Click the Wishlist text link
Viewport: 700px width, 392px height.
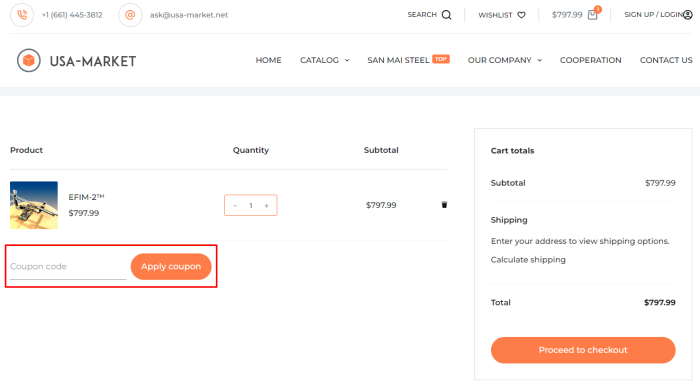[x=495, y=15]
